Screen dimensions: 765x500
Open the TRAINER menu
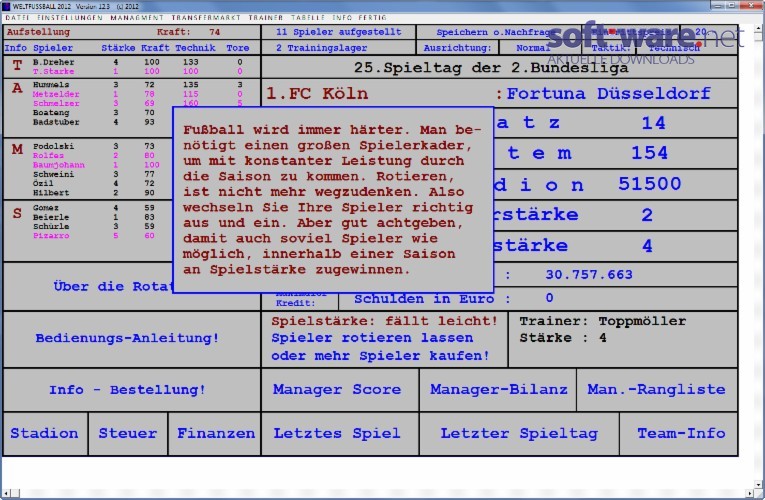point(265,18)
